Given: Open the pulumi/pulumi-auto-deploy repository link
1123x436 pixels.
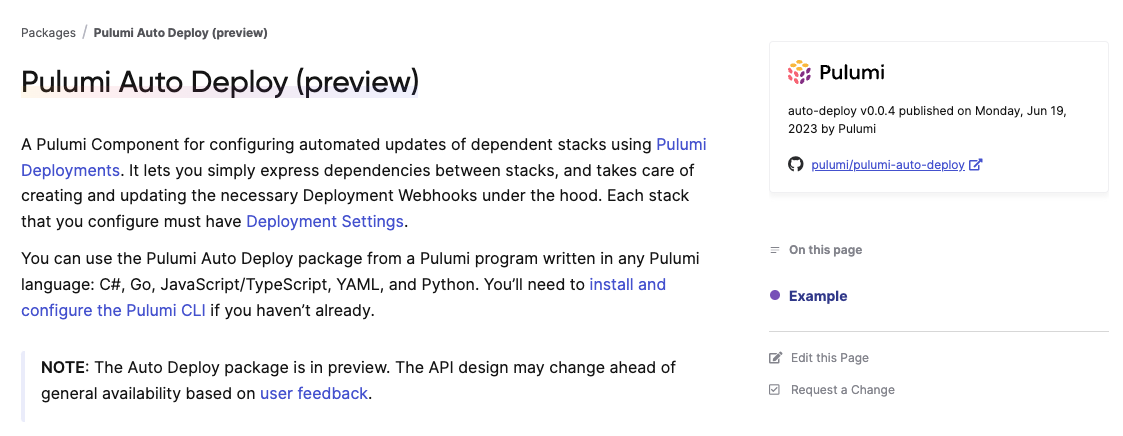Looking at the screenshot, I should (887, 165).
